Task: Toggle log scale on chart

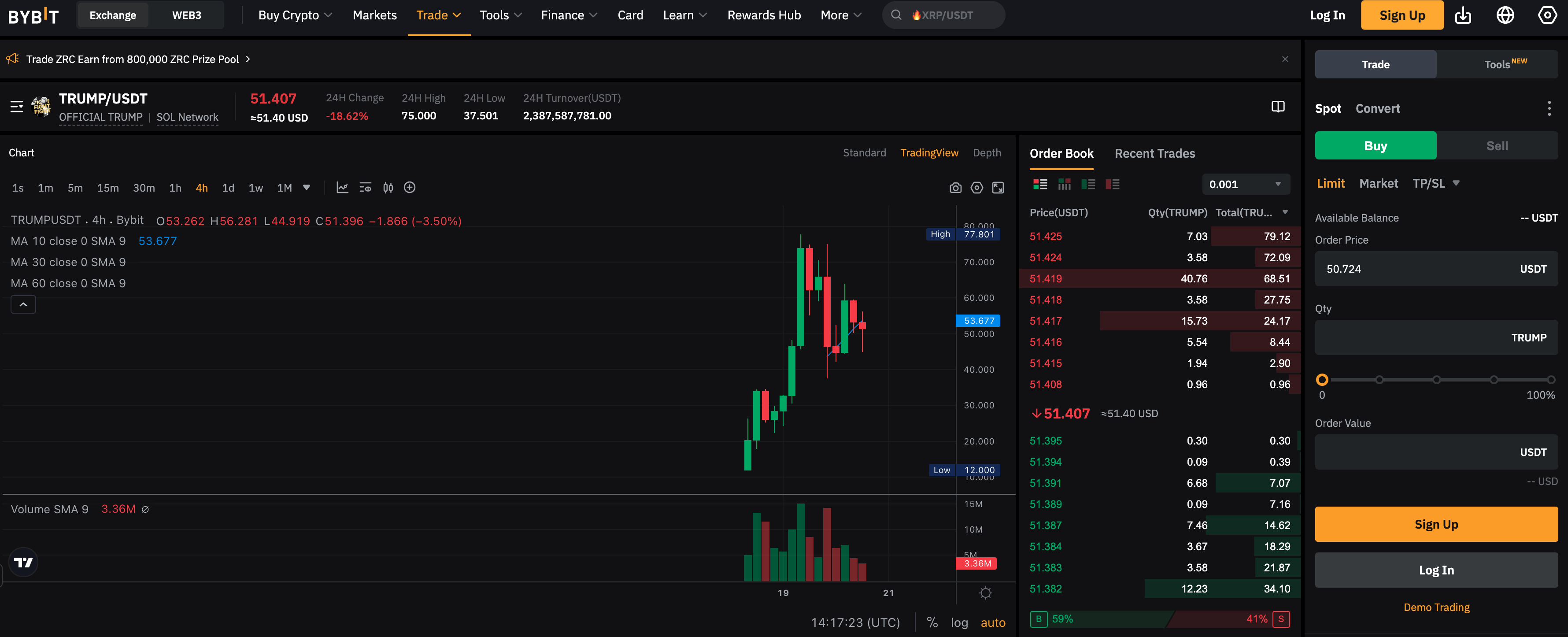Action: 959,622
